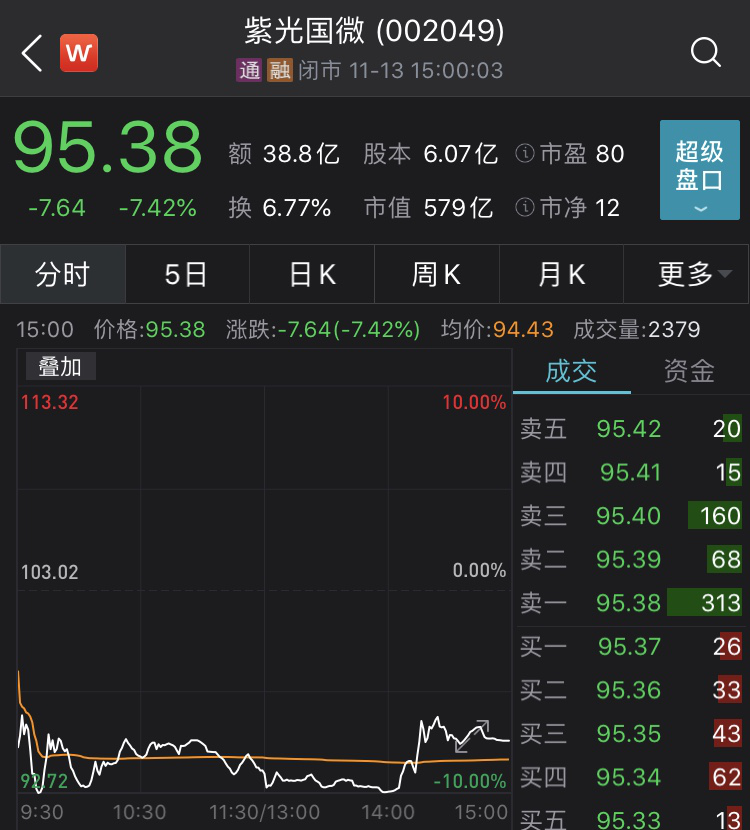Image resolution: width=750 pixels, height=830 pixels.
Task: Expand the chart with the diagonal arrows icon
Action: pyautogui.click(x=472, y=736)
